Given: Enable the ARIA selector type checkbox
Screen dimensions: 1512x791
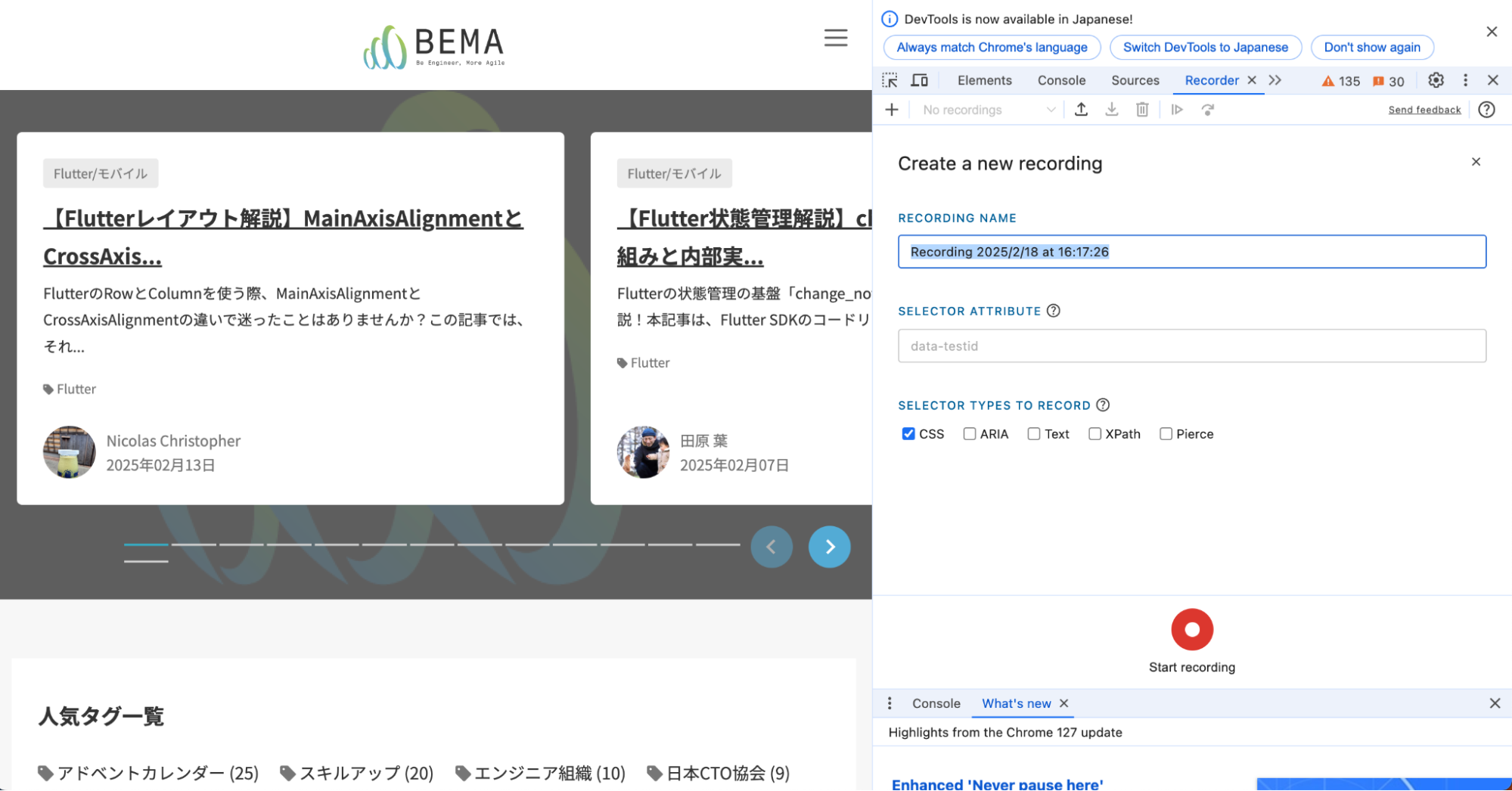Looking at the screenshot, I should (969, 434).
